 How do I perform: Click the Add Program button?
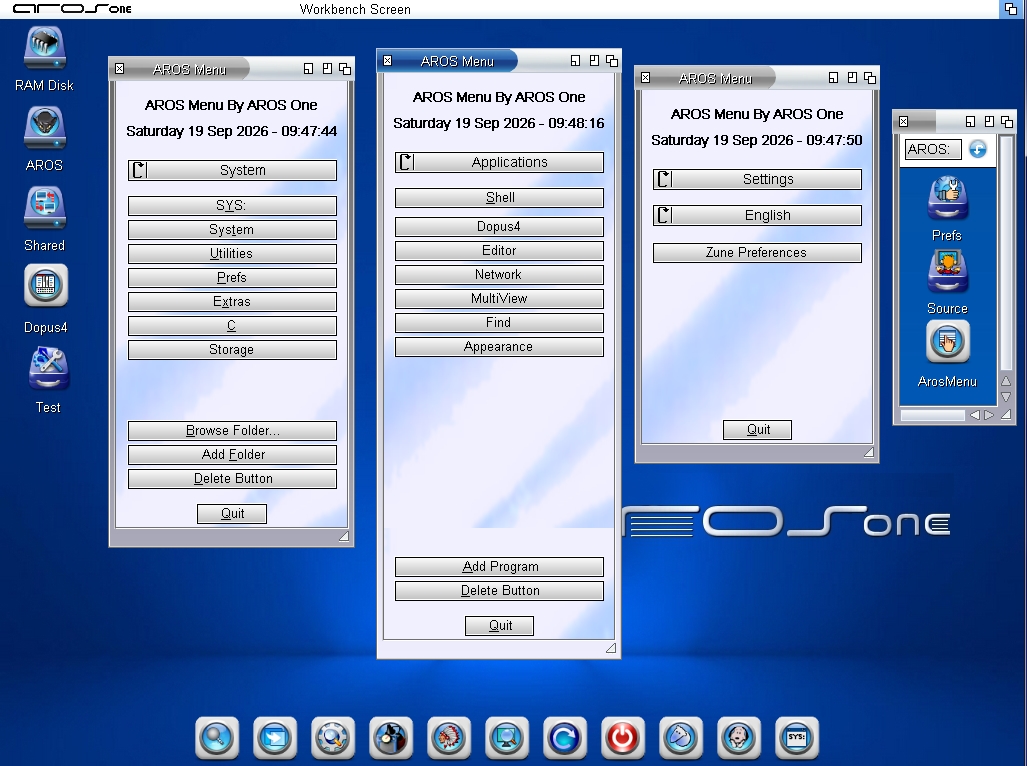[x=499, y=567]
